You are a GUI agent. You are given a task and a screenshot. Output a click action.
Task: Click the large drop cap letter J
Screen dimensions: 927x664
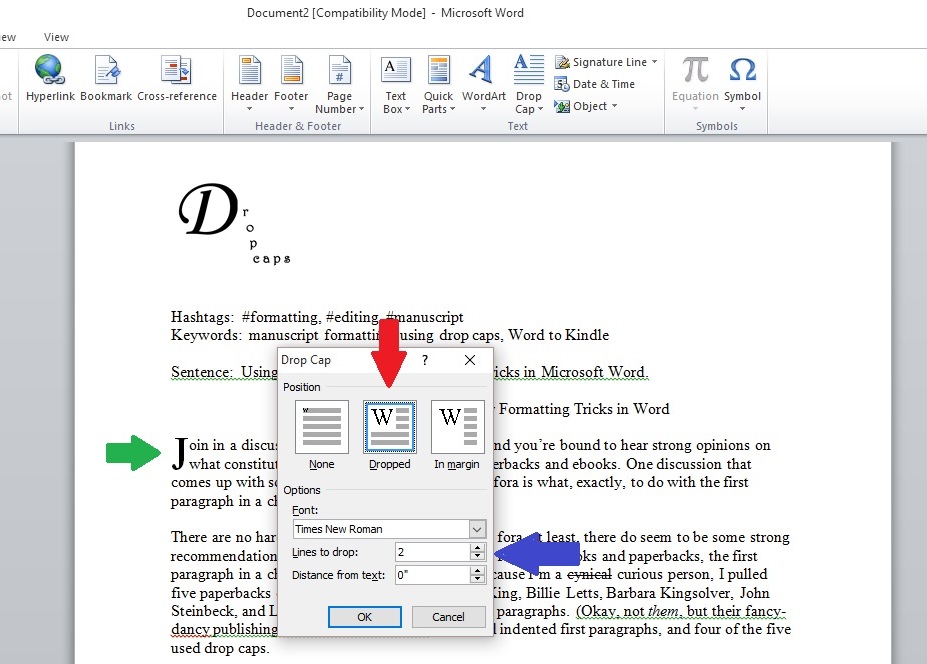coord(180,454)
